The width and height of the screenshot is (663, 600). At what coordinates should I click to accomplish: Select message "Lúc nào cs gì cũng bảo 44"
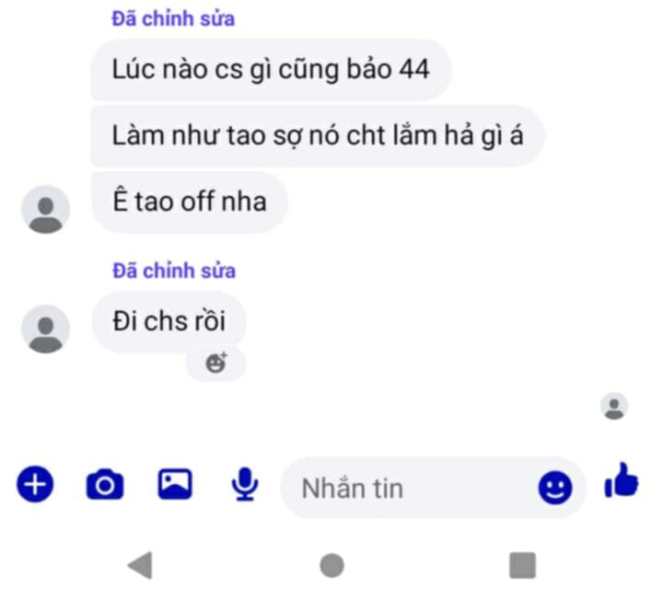click(x=271, y=70)
